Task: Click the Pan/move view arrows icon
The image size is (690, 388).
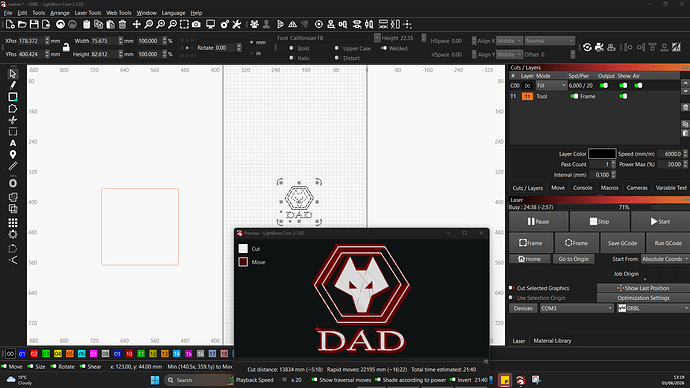Action: coord(137,25)
